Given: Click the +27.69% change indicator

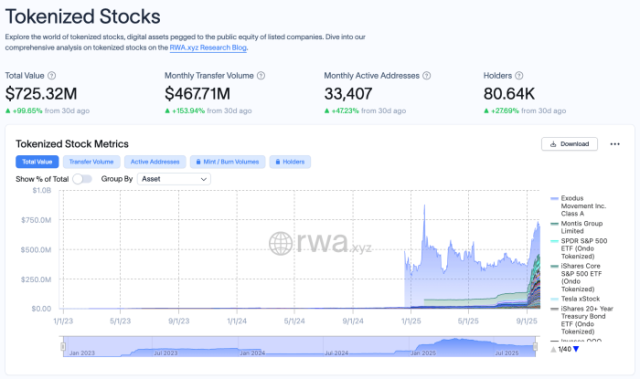Looking at the screenshot, I should pyautogui.click(x=501, y=111).
